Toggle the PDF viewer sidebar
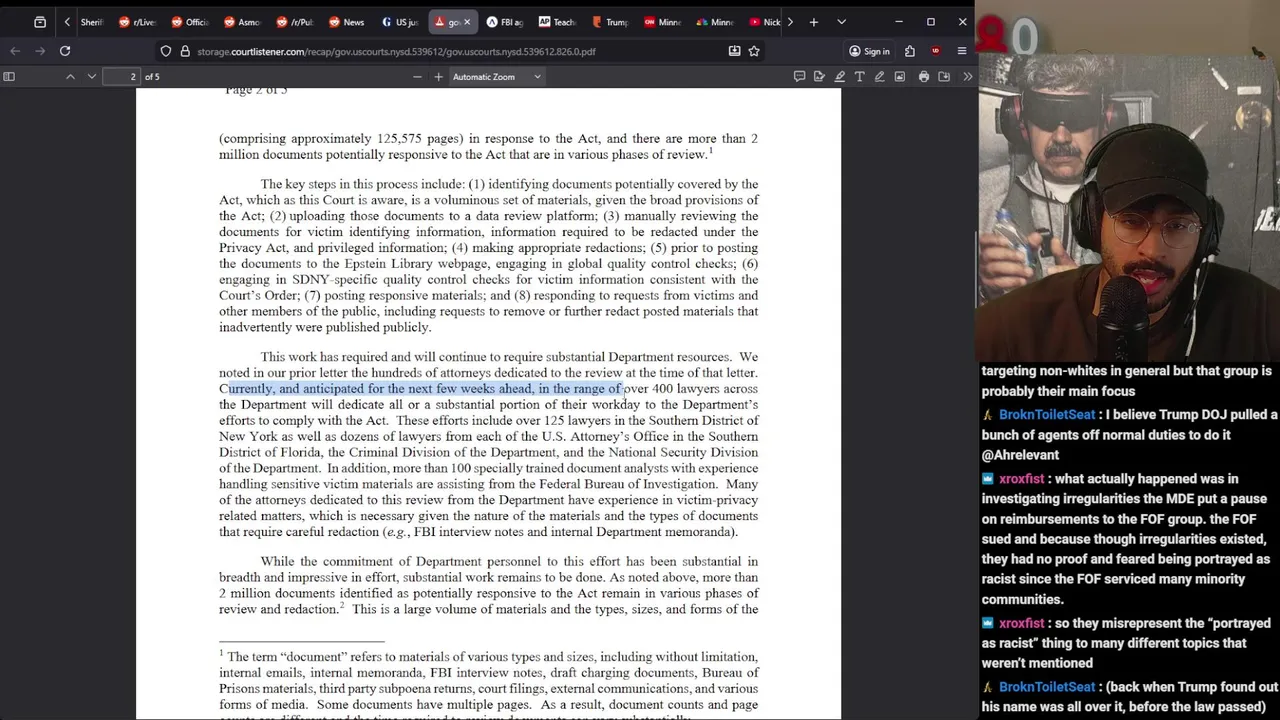This screenshot has width=1280, height=720. [x=9, y=77]
